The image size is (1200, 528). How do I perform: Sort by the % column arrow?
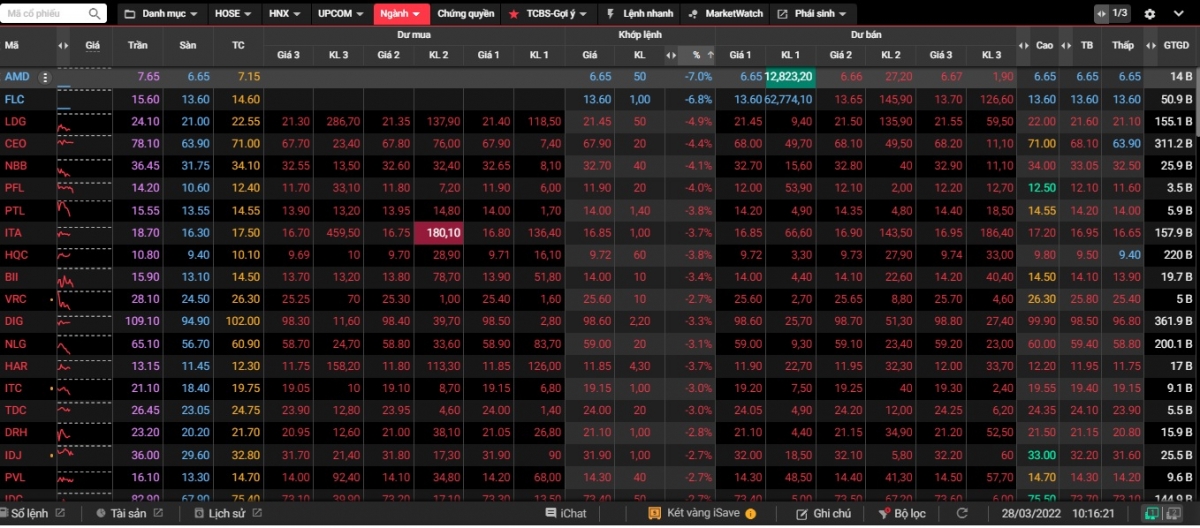tap(711, 54)
